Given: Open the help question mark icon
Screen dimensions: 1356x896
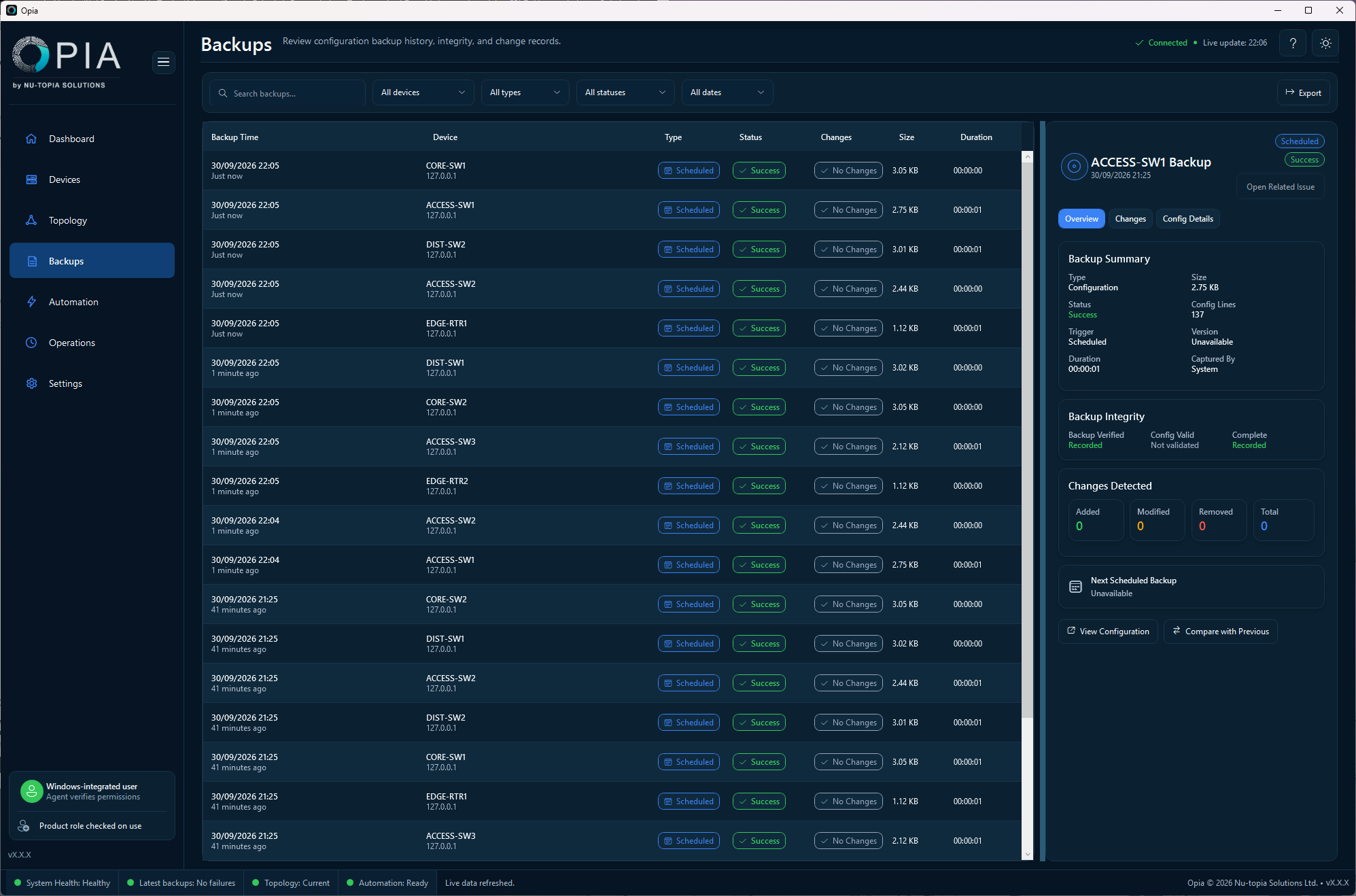Looking at the screenshot, I should pyautogui.click(x=1293, y=43).
